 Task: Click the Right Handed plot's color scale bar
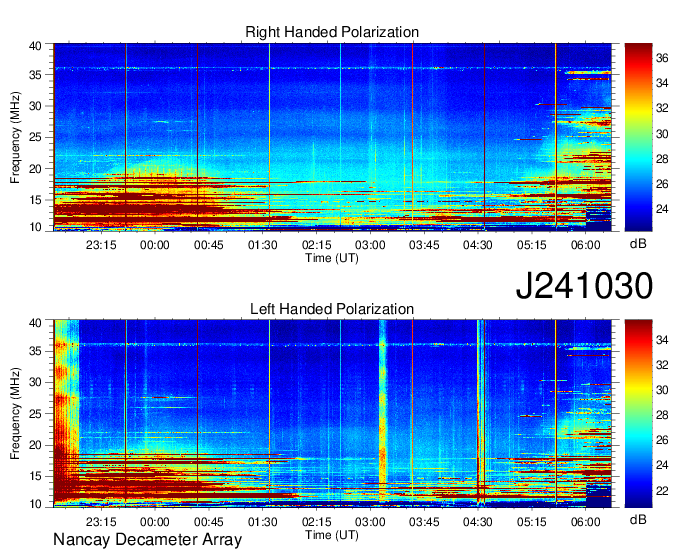click(638, 137)
